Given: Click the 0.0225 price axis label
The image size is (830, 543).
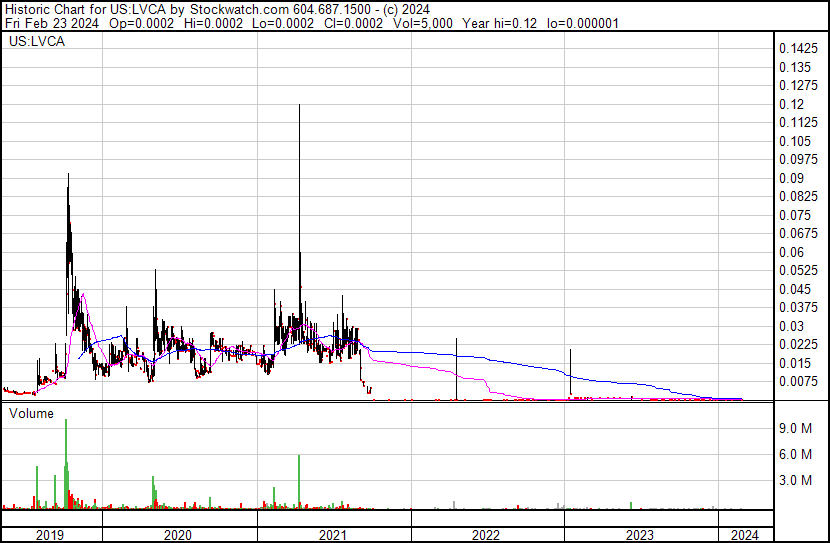Looking at the screenshot, I should pos(798,345).
